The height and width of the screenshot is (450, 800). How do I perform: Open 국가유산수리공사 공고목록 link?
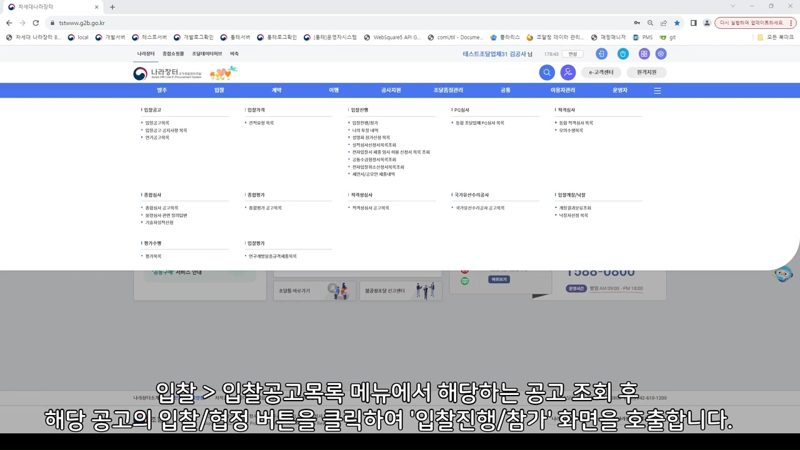pyautogui.click(x=480, y=208)
